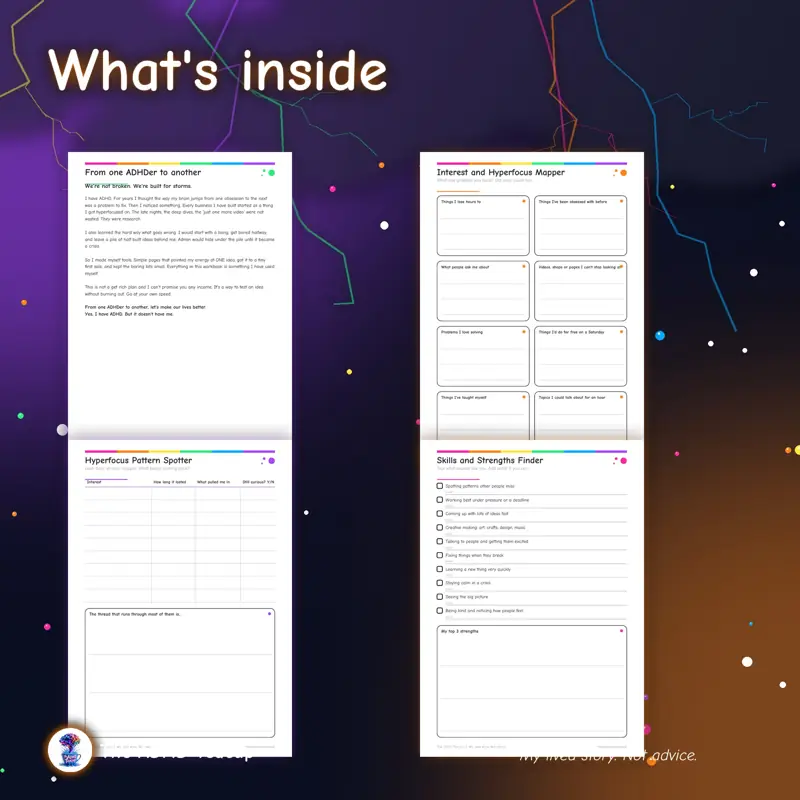Click the 'What pulled me in' column header

(x=213, y=482)
